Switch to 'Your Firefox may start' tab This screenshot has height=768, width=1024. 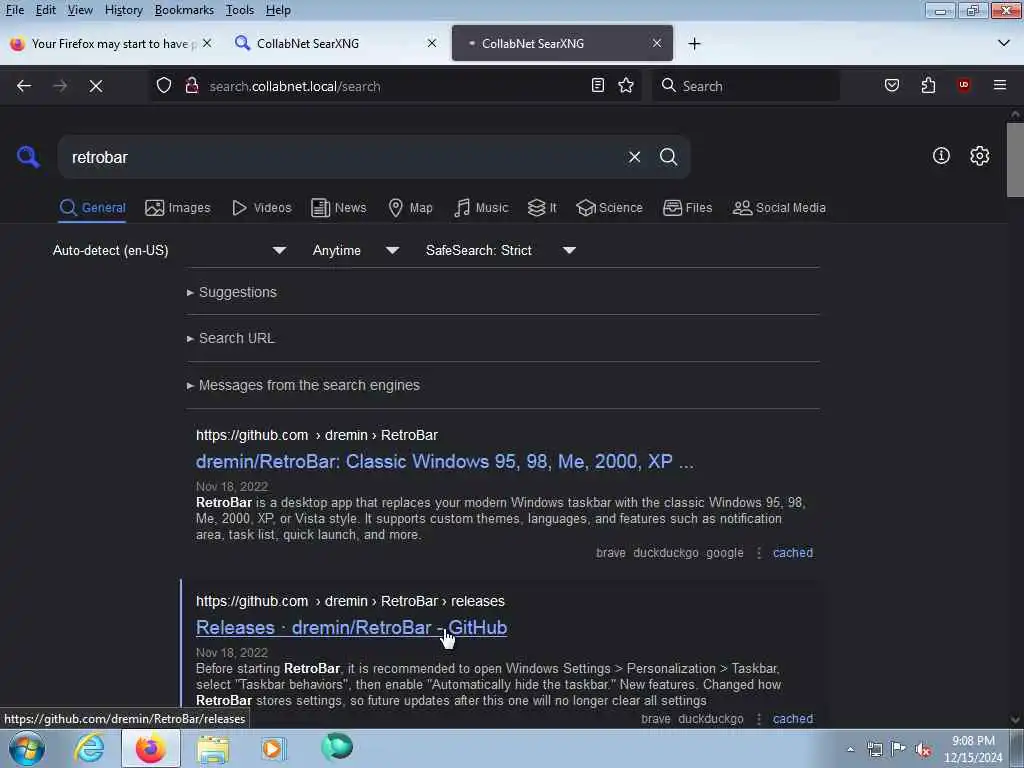pyautogui.click(x=110, y=43)
